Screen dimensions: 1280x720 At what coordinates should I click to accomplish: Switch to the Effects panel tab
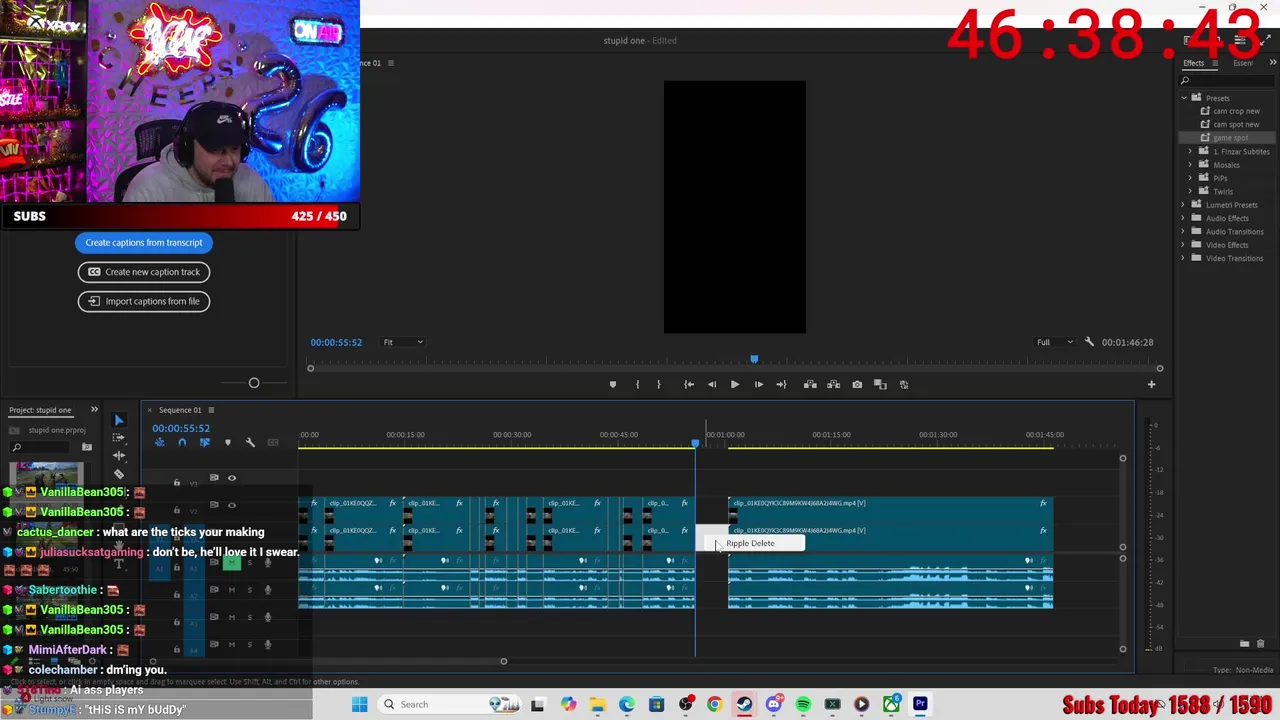pyautogui.click(x=1194, y=63)
